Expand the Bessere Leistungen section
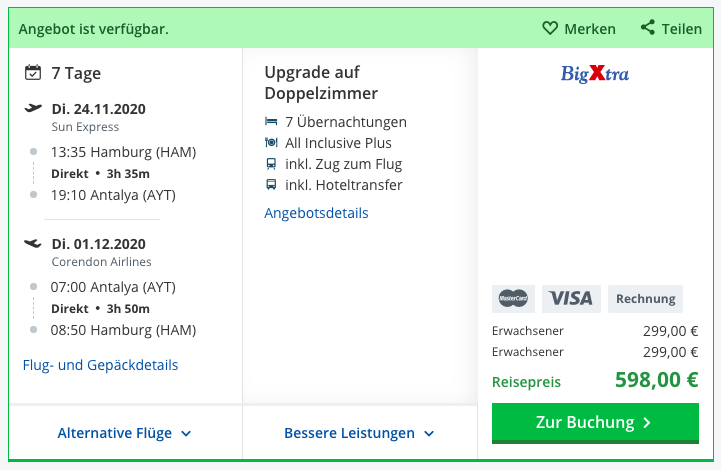This screenshot has width=721, height=470. pos(360,433)
